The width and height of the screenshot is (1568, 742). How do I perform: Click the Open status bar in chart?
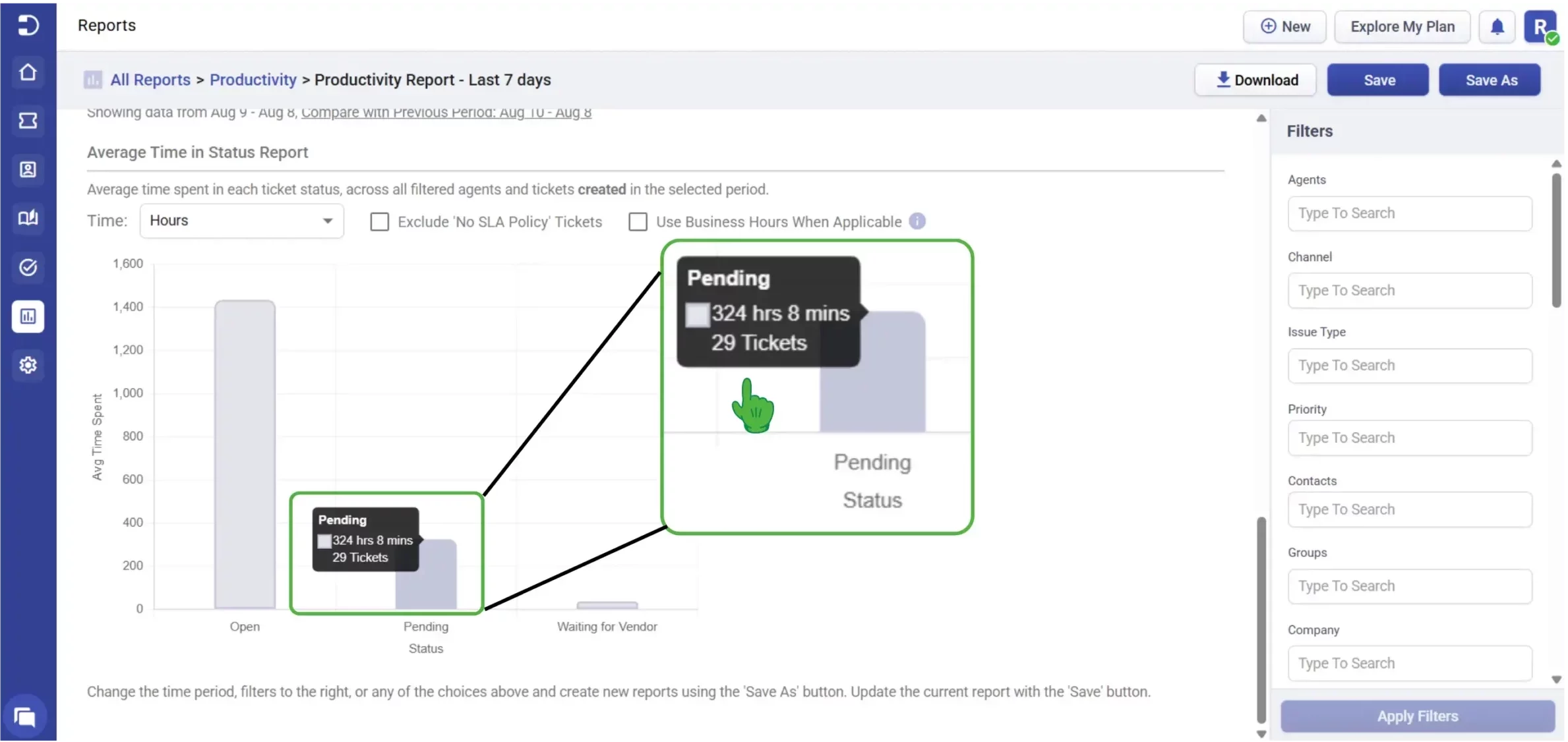pos(245,455)
